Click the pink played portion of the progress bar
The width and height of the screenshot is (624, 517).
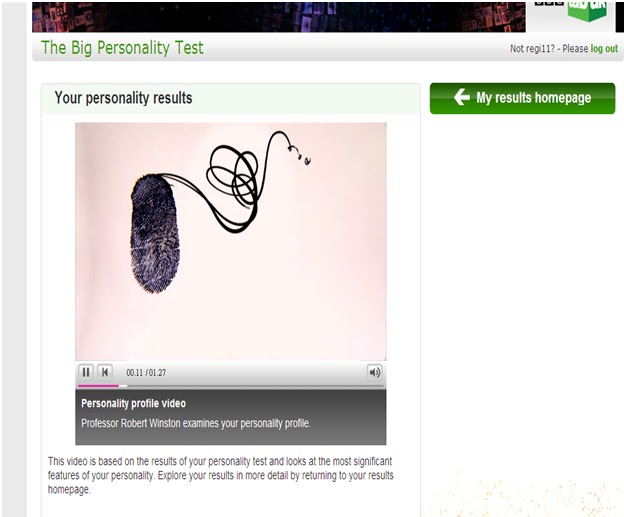(x=98, y=386)
